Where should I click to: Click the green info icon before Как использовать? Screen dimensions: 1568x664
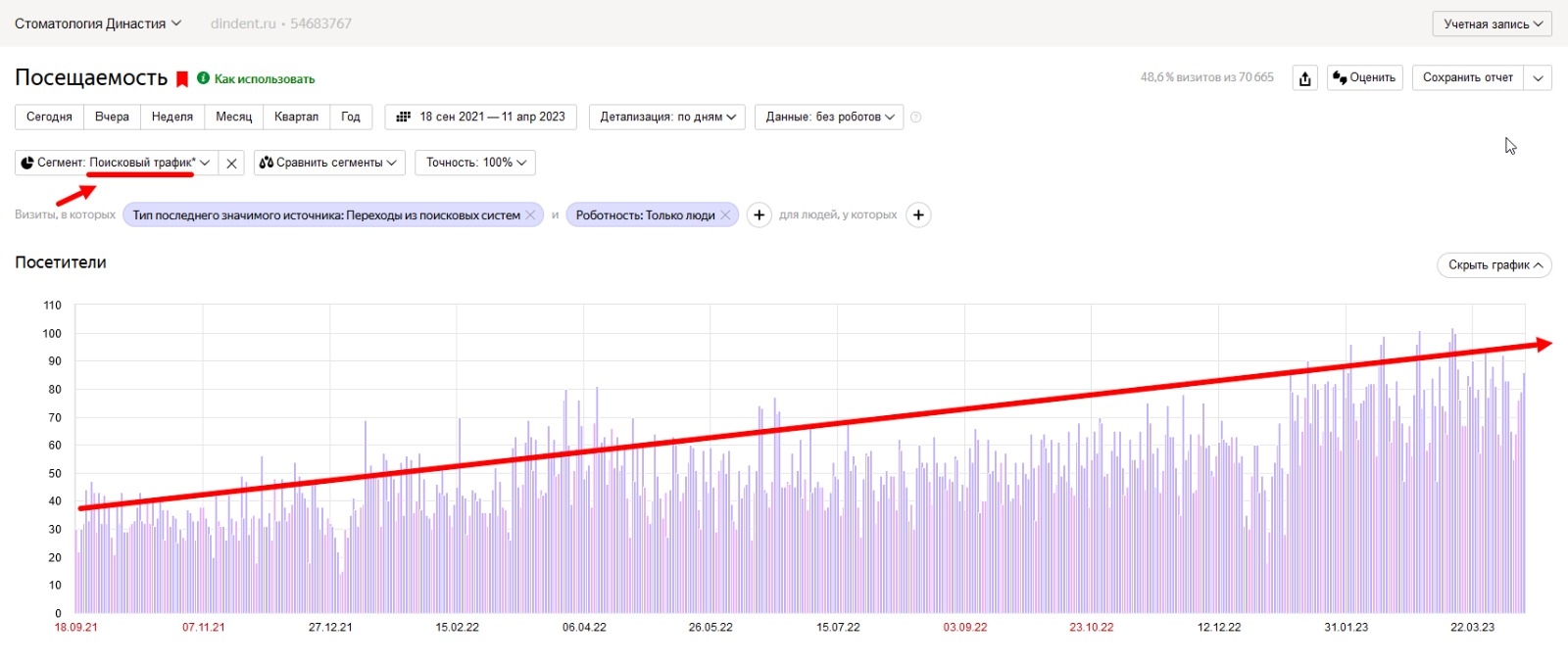(204, 78)
